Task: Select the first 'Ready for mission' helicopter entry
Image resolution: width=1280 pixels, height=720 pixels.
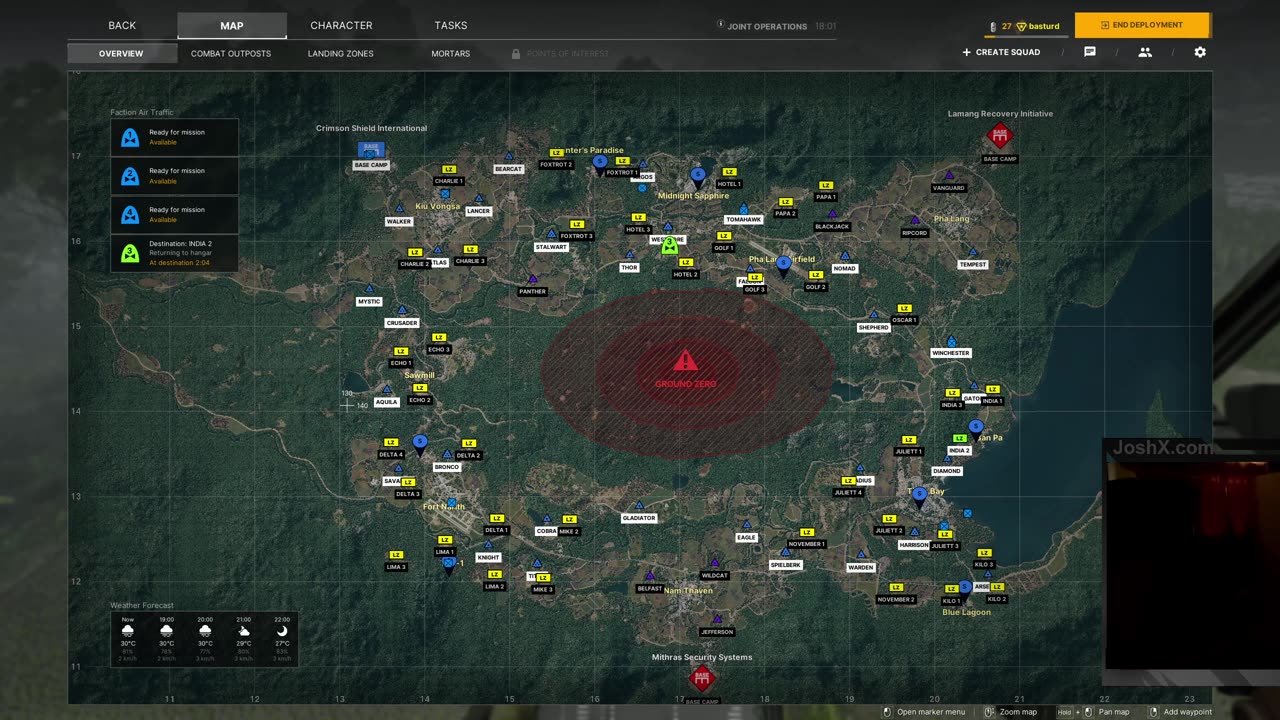Action: 174,137
